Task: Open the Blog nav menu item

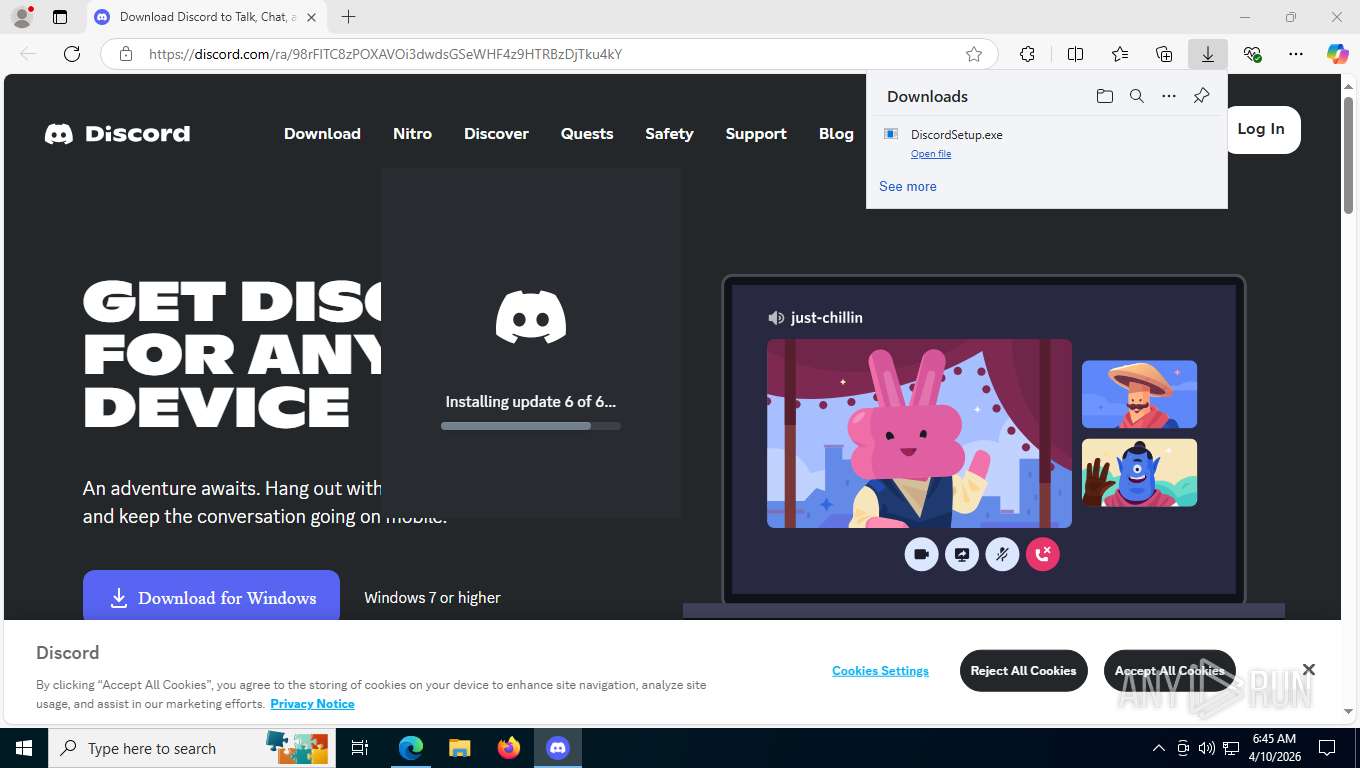Action: [836, 134]
